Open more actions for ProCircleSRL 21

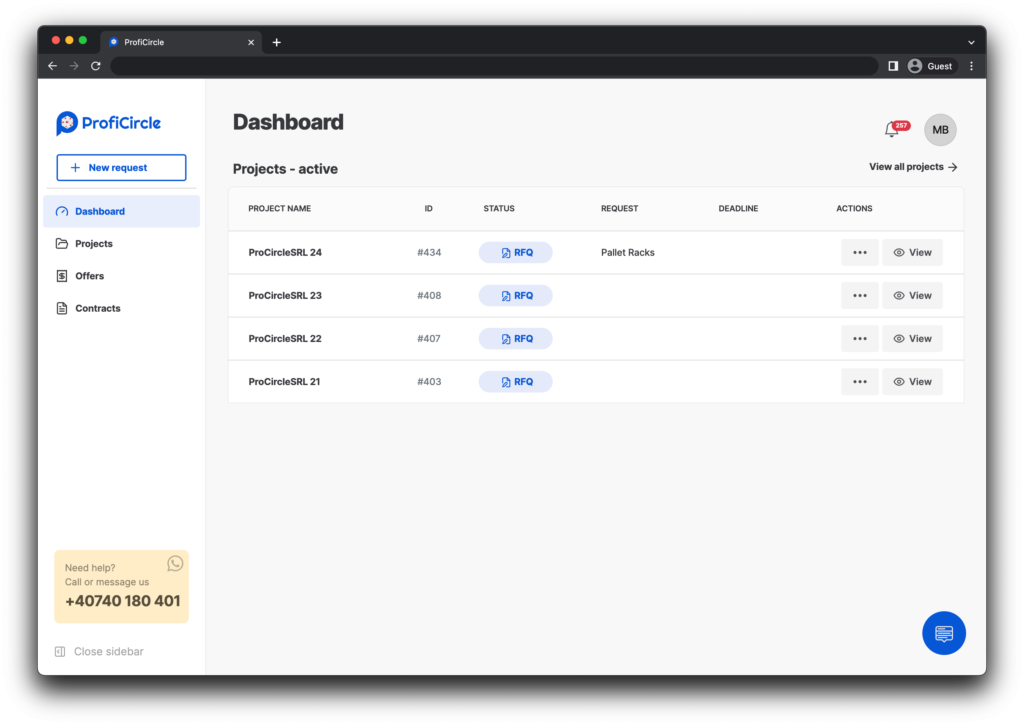coord(859,382)
